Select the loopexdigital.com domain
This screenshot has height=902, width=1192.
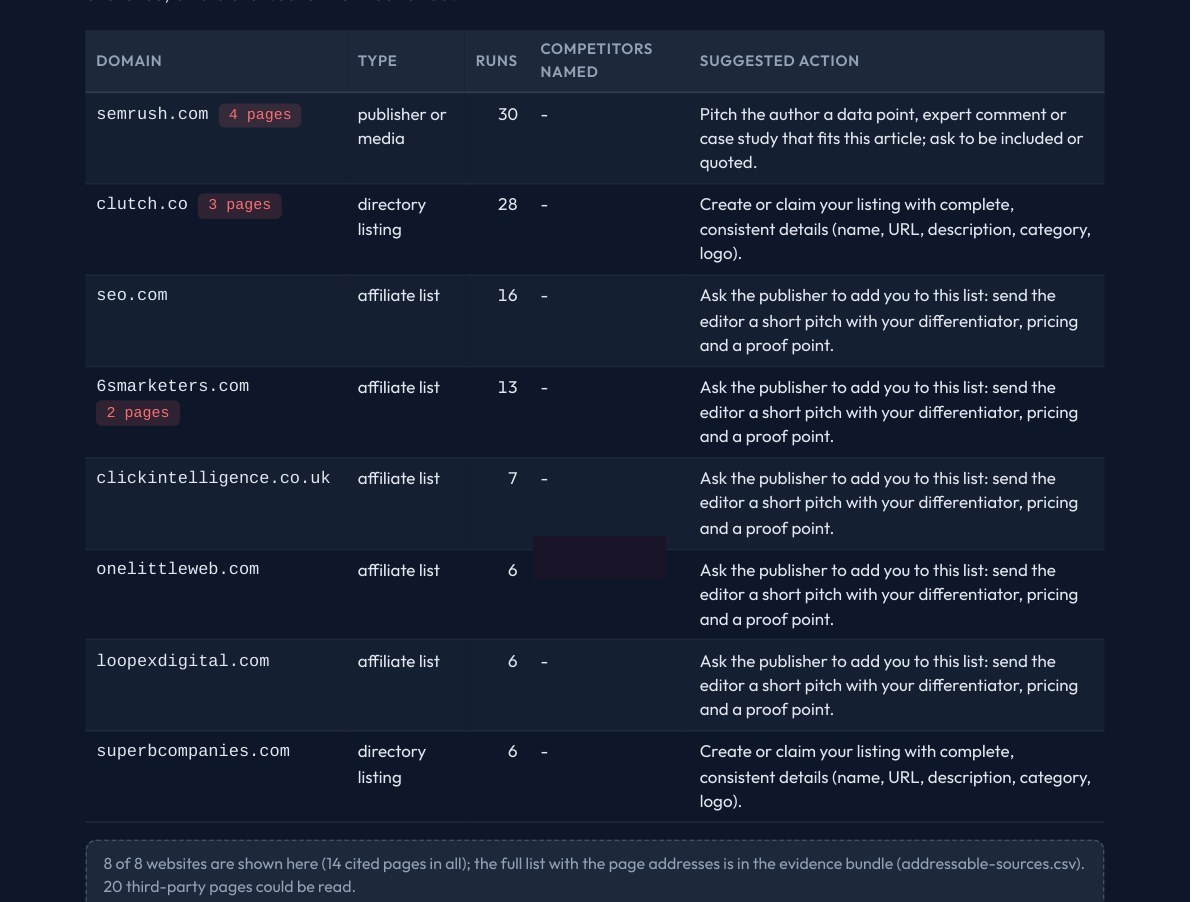[x=182, y=661]
